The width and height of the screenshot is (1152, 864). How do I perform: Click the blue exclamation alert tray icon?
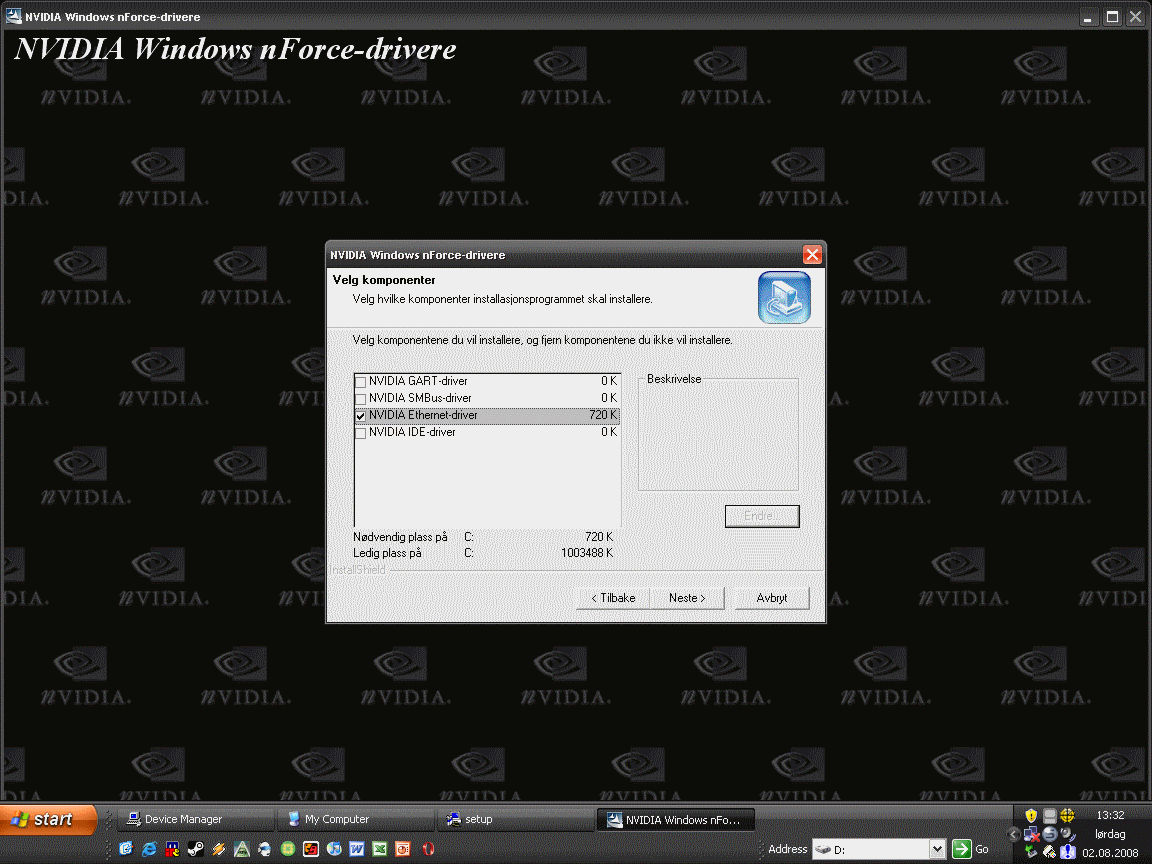1068,852
